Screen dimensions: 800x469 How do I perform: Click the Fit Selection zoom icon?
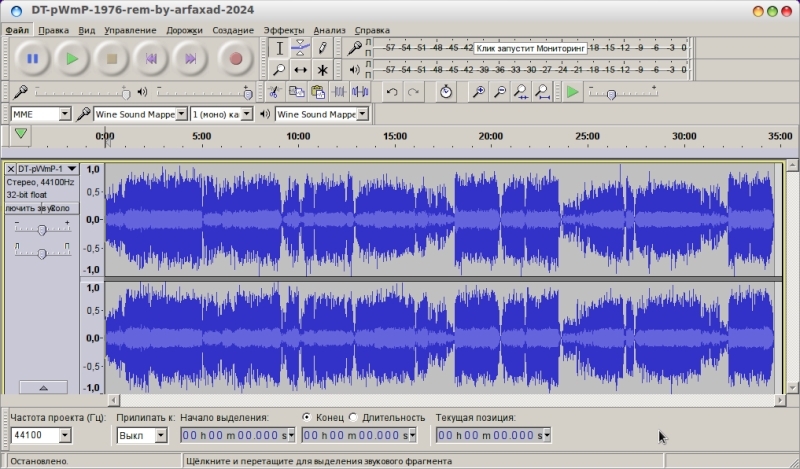coord(521,92)
